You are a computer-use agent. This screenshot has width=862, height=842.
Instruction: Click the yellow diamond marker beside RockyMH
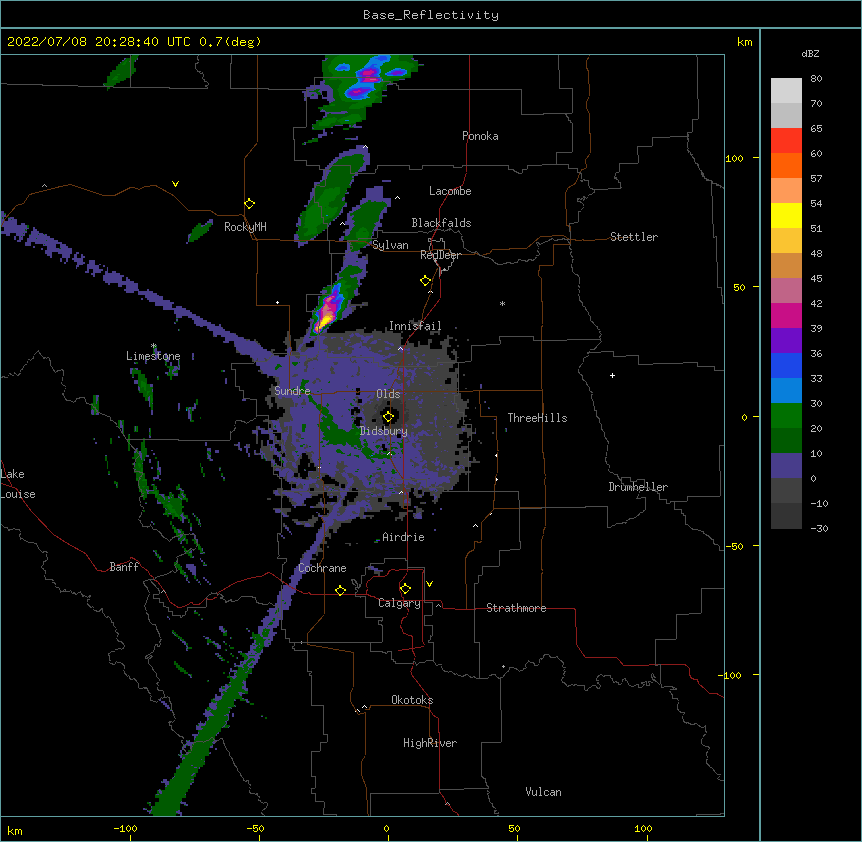click(x=249, y=204)
